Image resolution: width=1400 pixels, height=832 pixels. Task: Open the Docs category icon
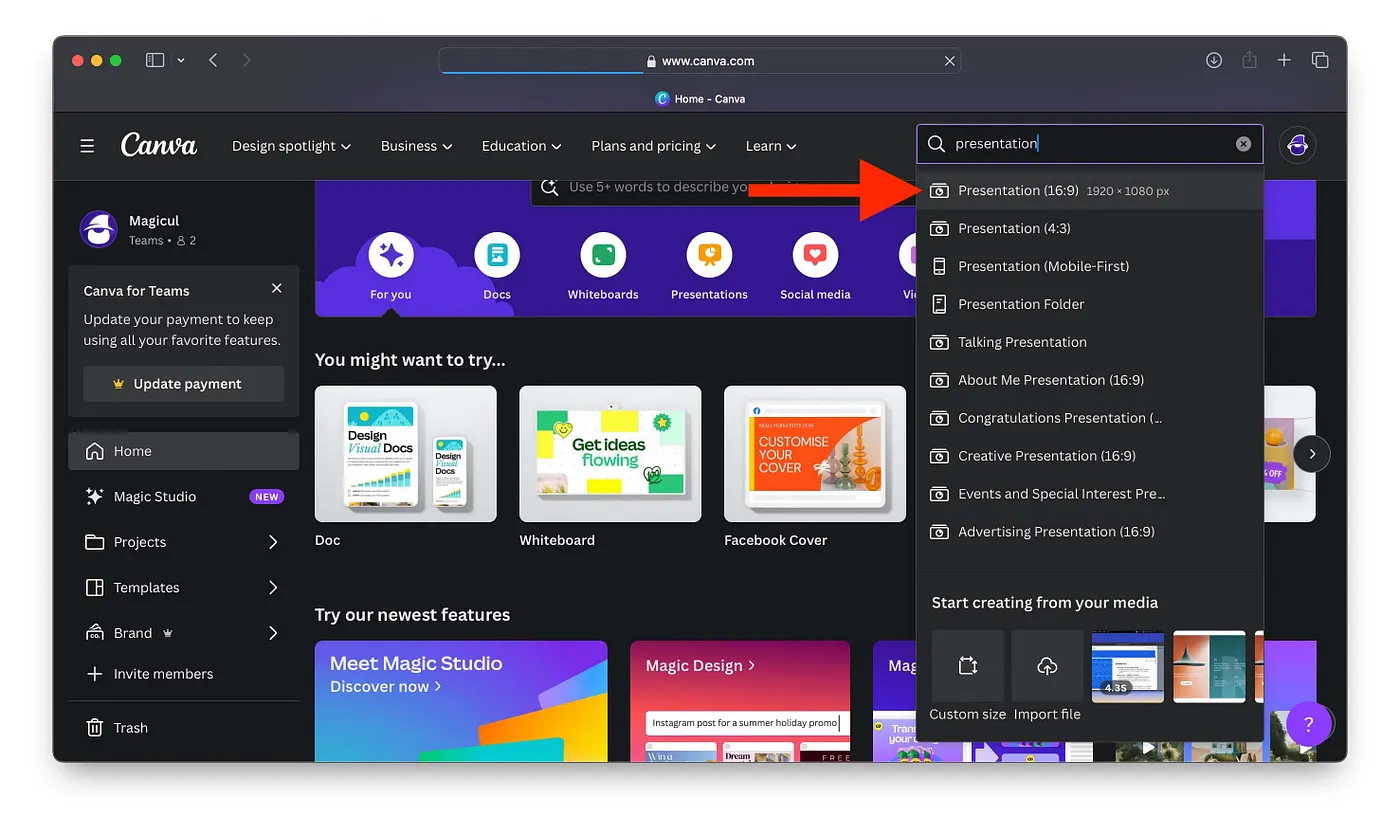[497, 255]
